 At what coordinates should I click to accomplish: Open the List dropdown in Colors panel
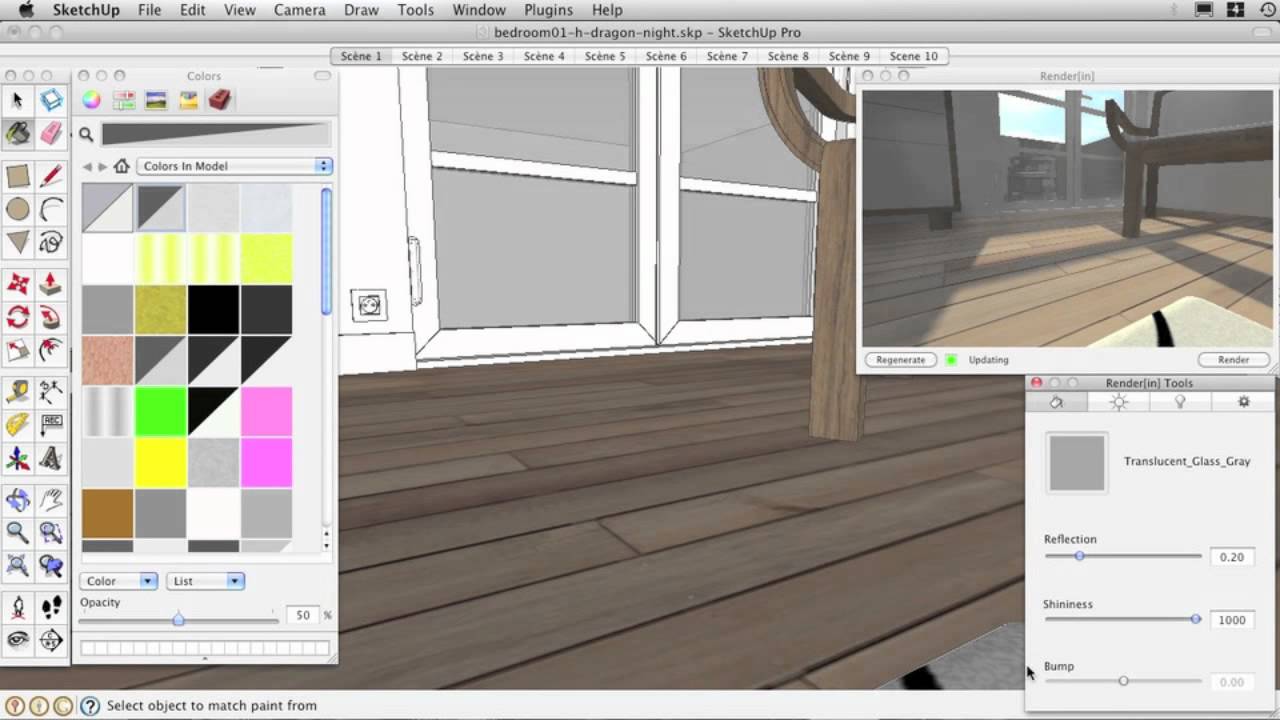(205, 581)
